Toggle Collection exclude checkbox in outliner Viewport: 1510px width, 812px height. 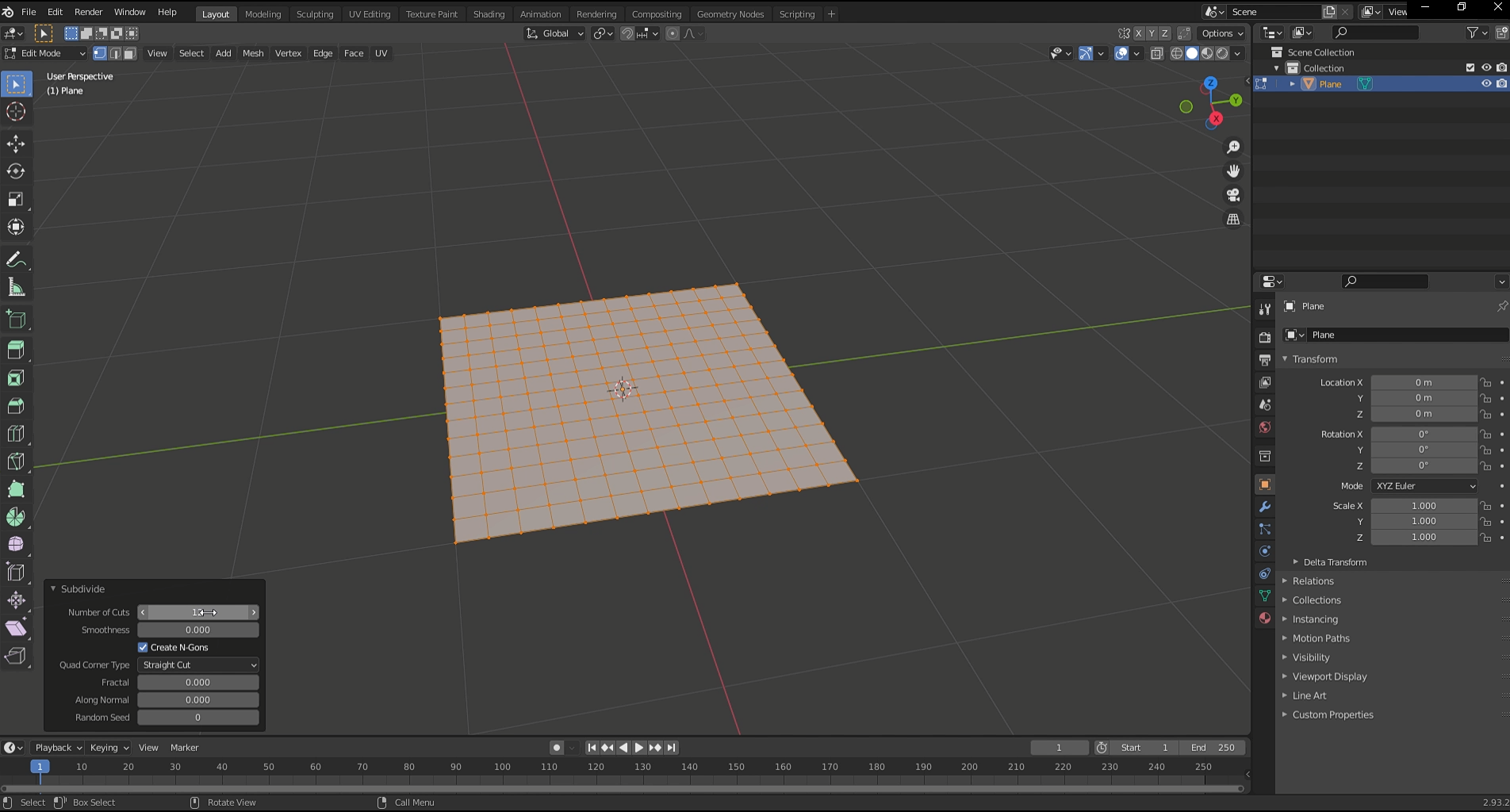(x=1470, y=67)
